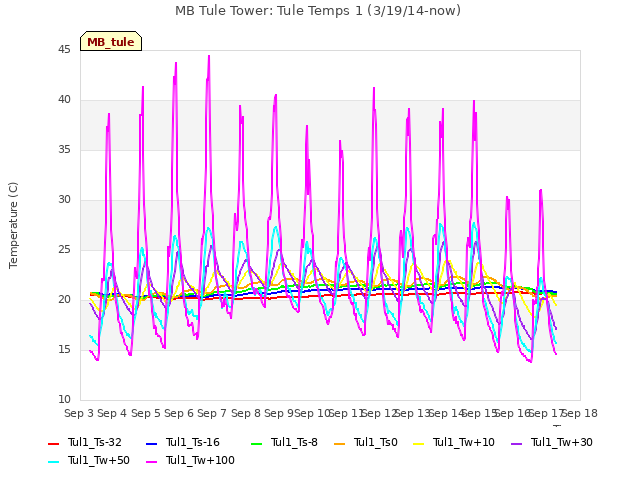Select the Tul1_Tw+100 legend label

click(x=200, y=460)
